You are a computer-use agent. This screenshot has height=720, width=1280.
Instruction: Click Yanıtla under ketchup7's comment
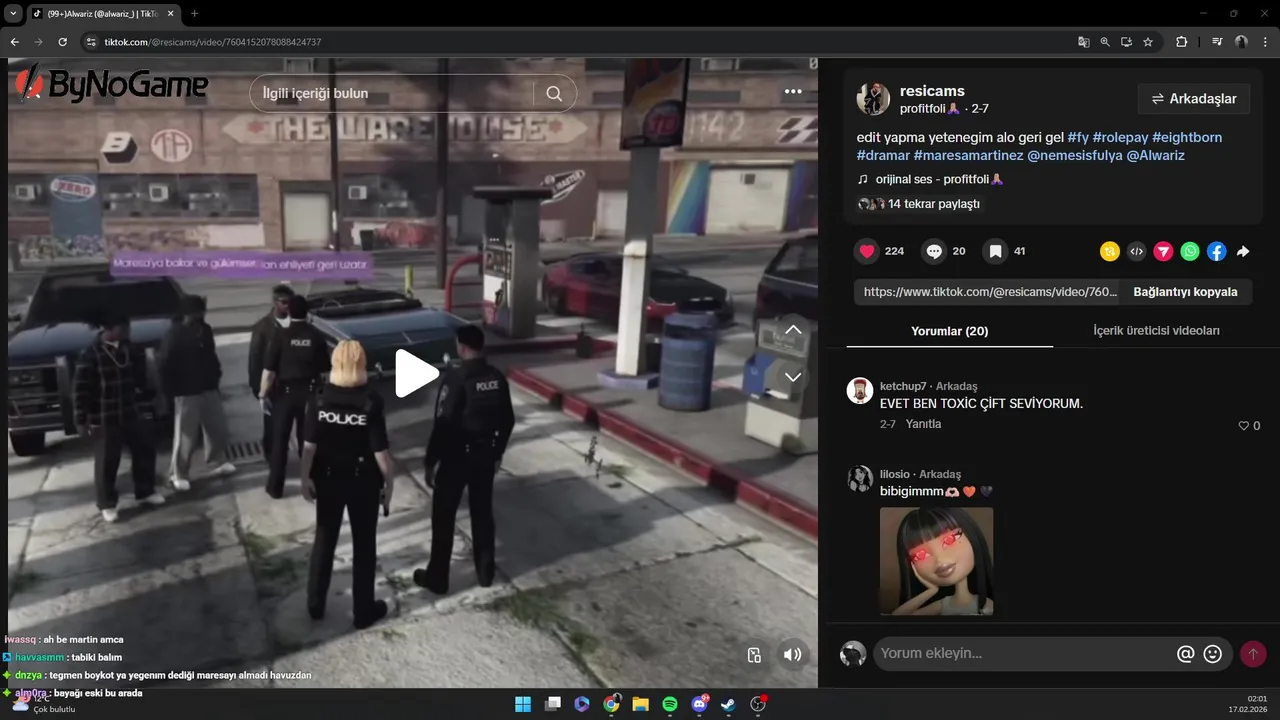point(923,424)
